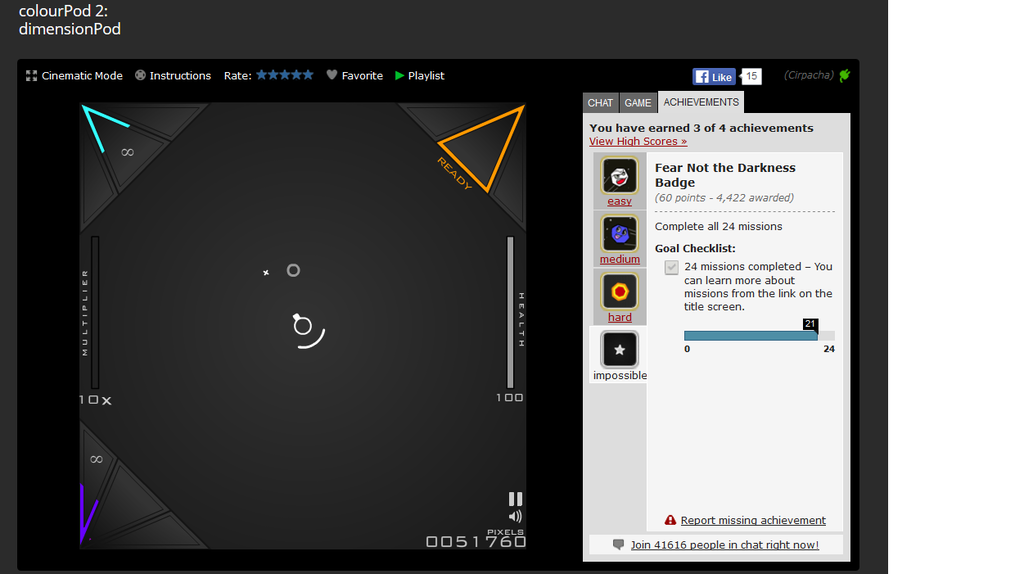
Task: Click the white x crosshair marker
Action: click(x=266, y=272)
